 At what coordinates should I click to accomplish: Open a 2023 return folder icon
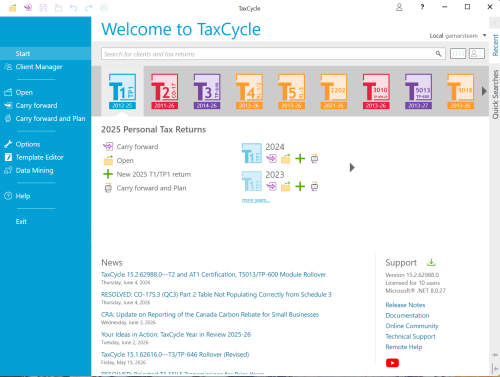[x=286, y=186]
